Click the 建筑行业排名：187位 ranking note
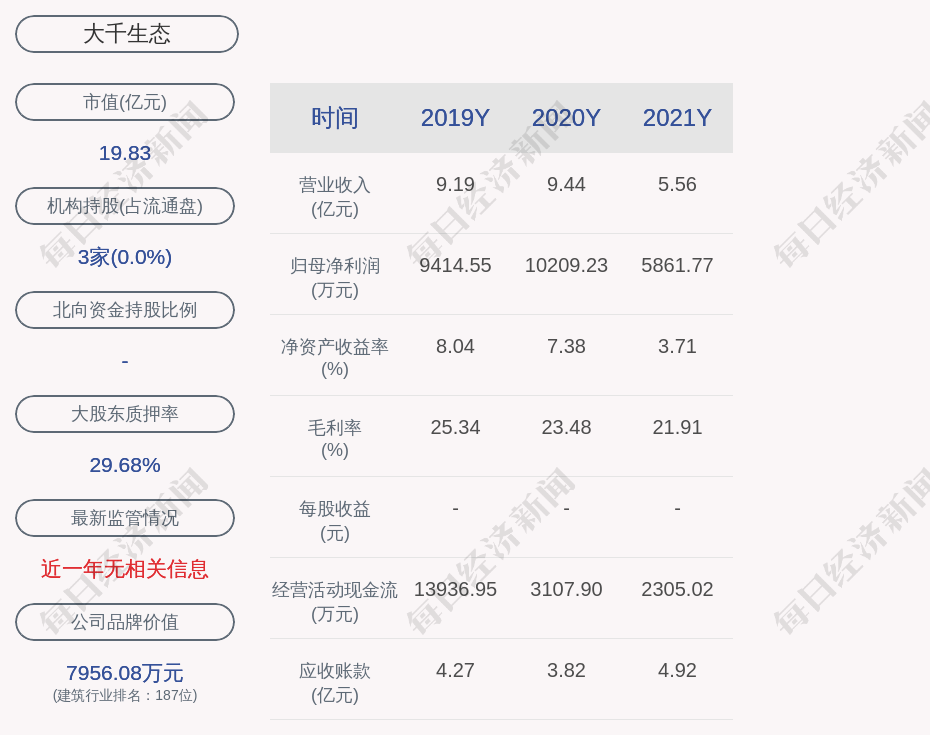The height and width of the screenshot is (735, 930). point(125,695)
